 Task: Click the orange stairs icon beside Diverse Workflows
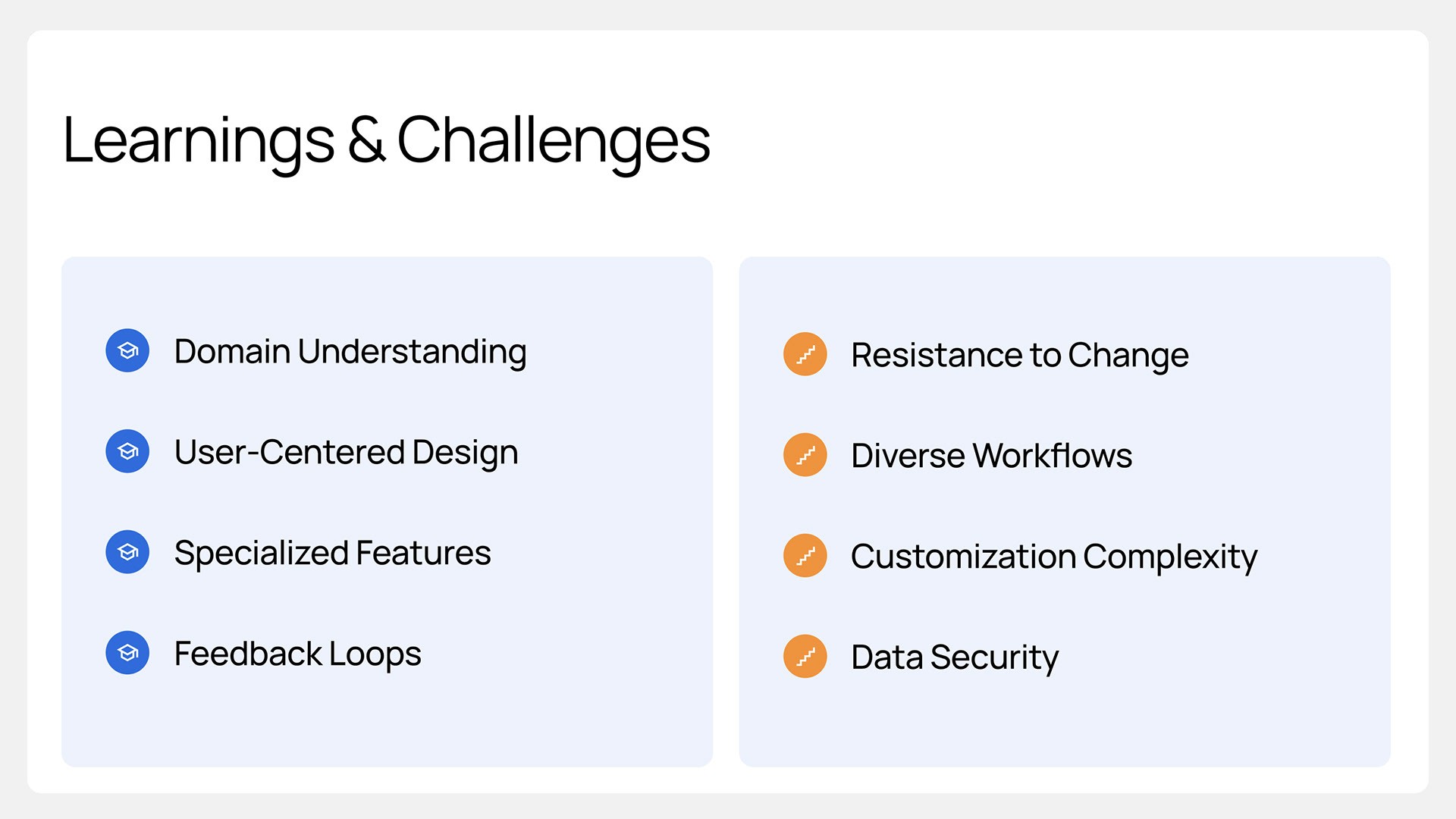(805, 455)
